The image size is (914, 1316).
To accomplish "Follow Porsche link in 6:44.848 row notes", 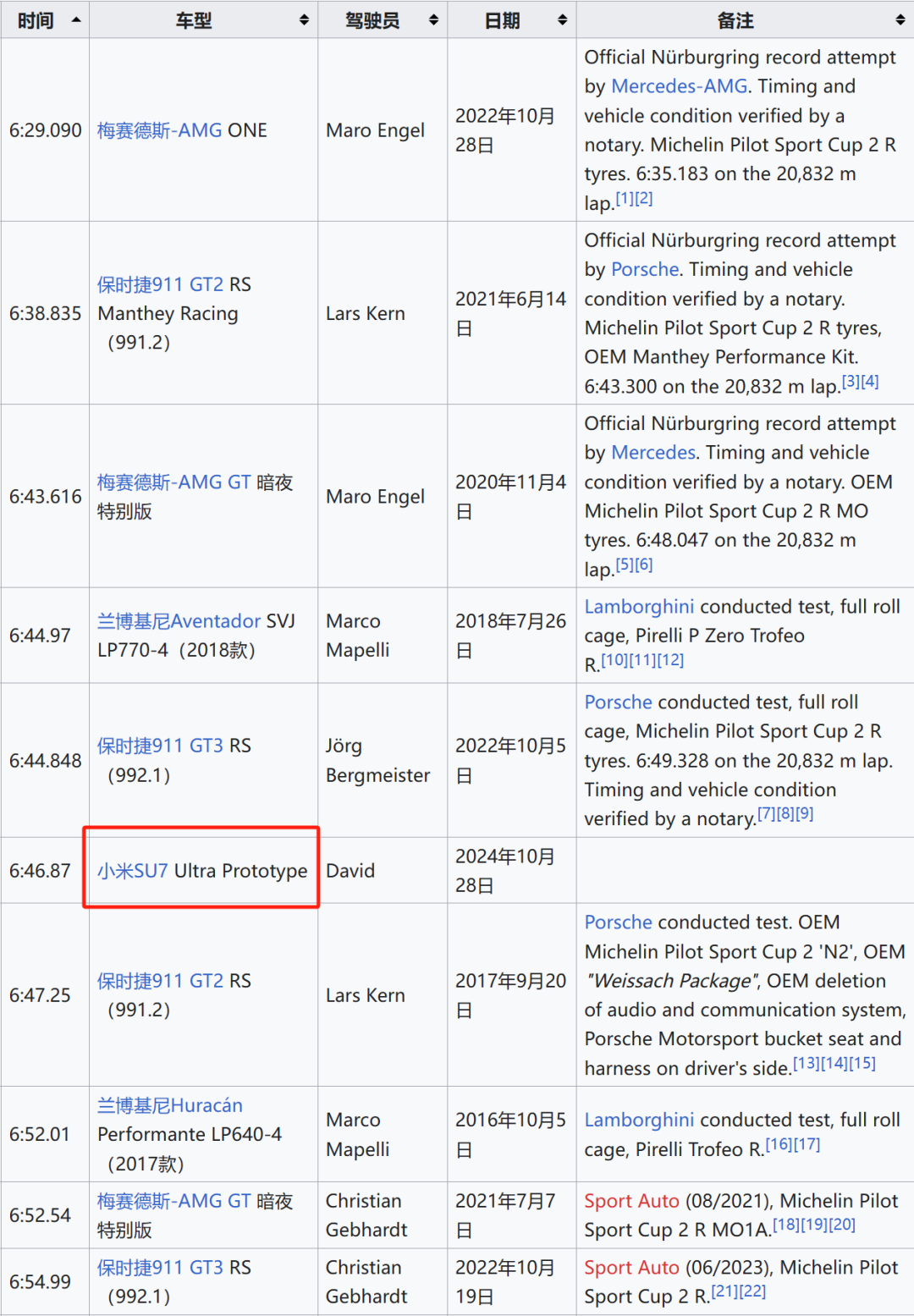I will pyautogui.click(x=619, y=702).
